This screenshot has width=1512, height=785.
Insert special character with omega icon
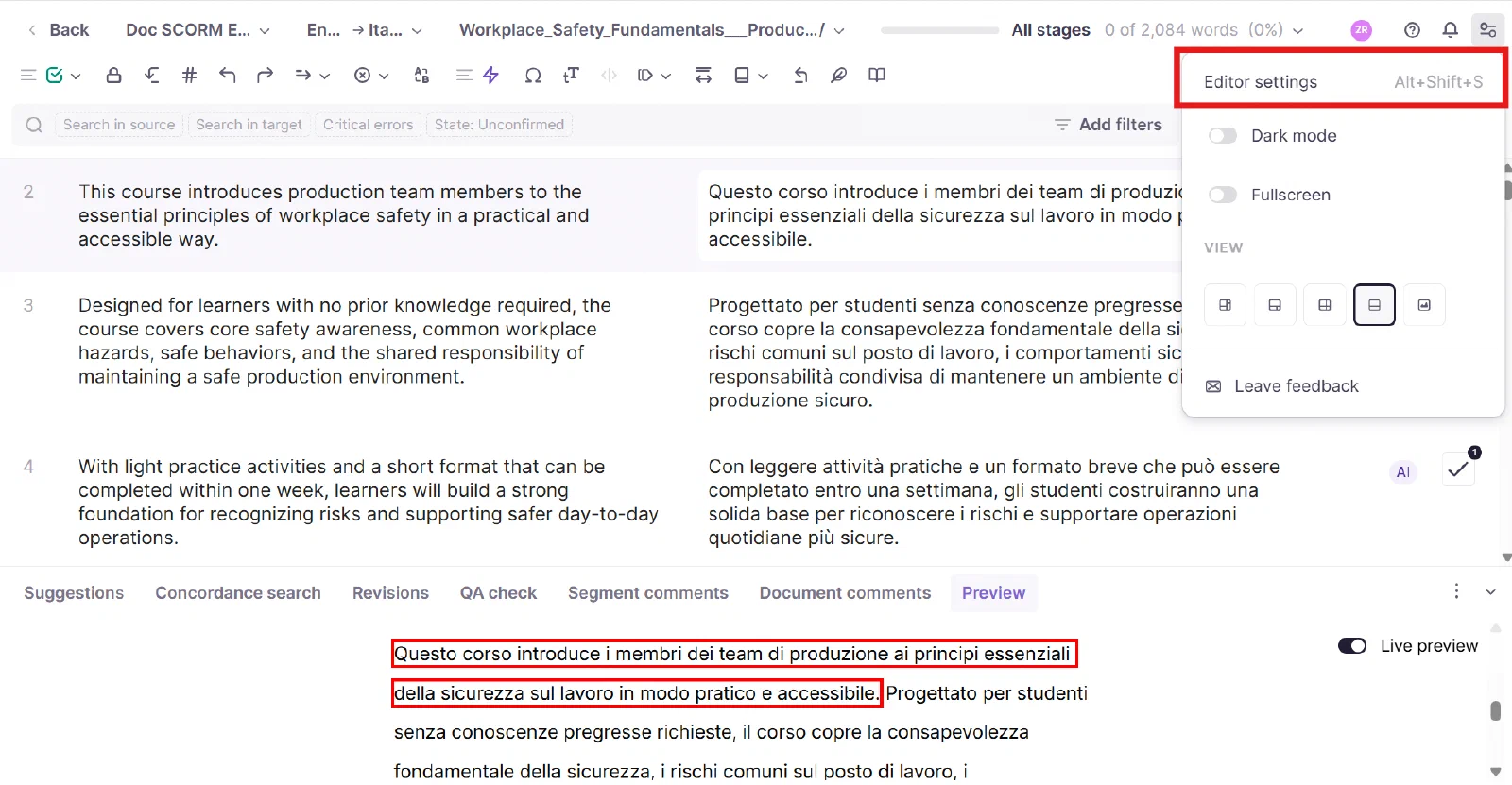(533, 76)
